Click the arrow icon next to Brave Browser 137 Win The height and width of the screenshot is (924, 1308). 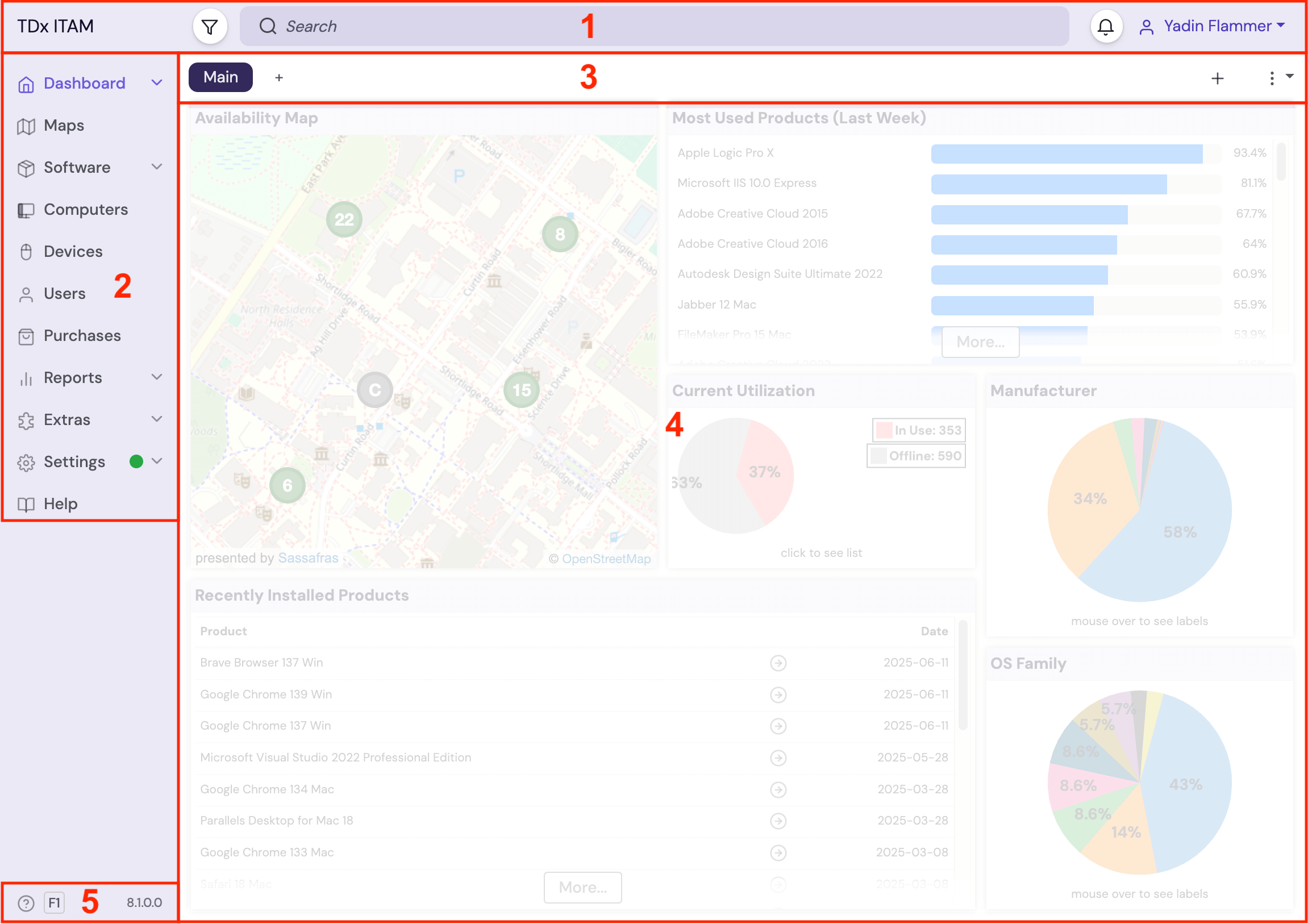[x=778, y=663]
